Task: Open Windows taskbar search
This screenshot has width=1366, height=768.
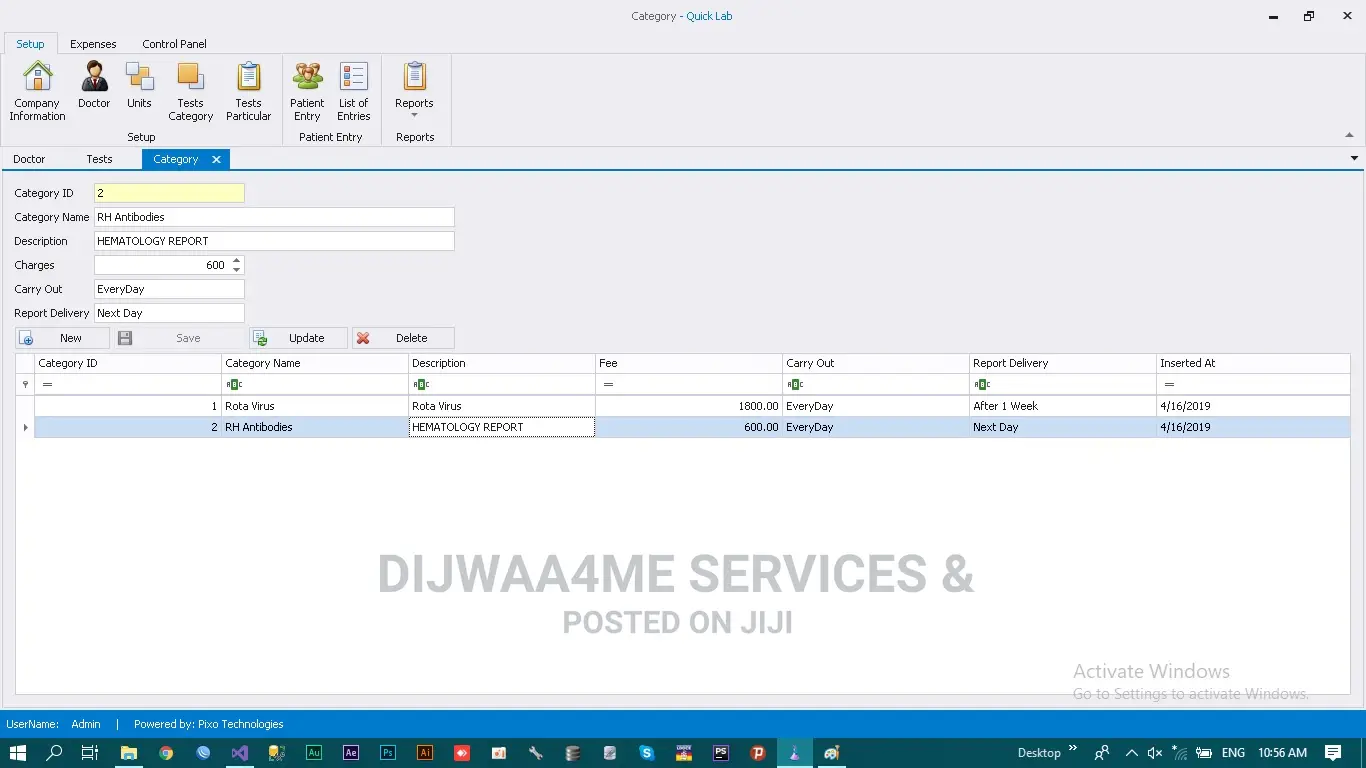Action: [x=55, y=753]
